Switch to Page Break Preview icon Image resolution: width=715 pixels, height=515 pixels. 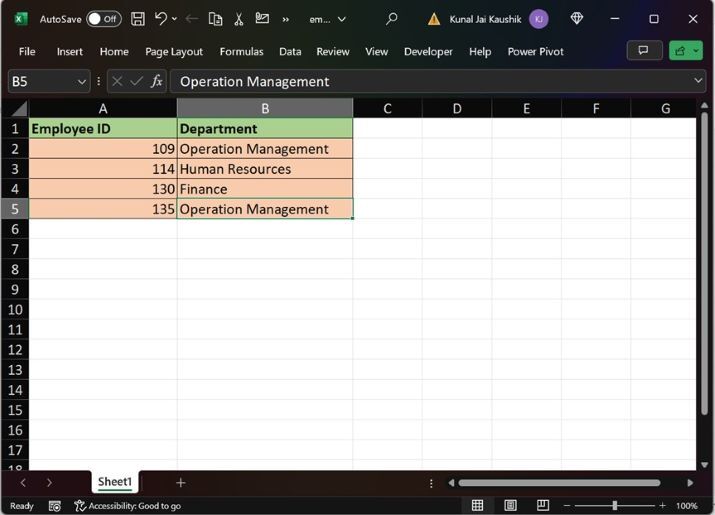543,505
